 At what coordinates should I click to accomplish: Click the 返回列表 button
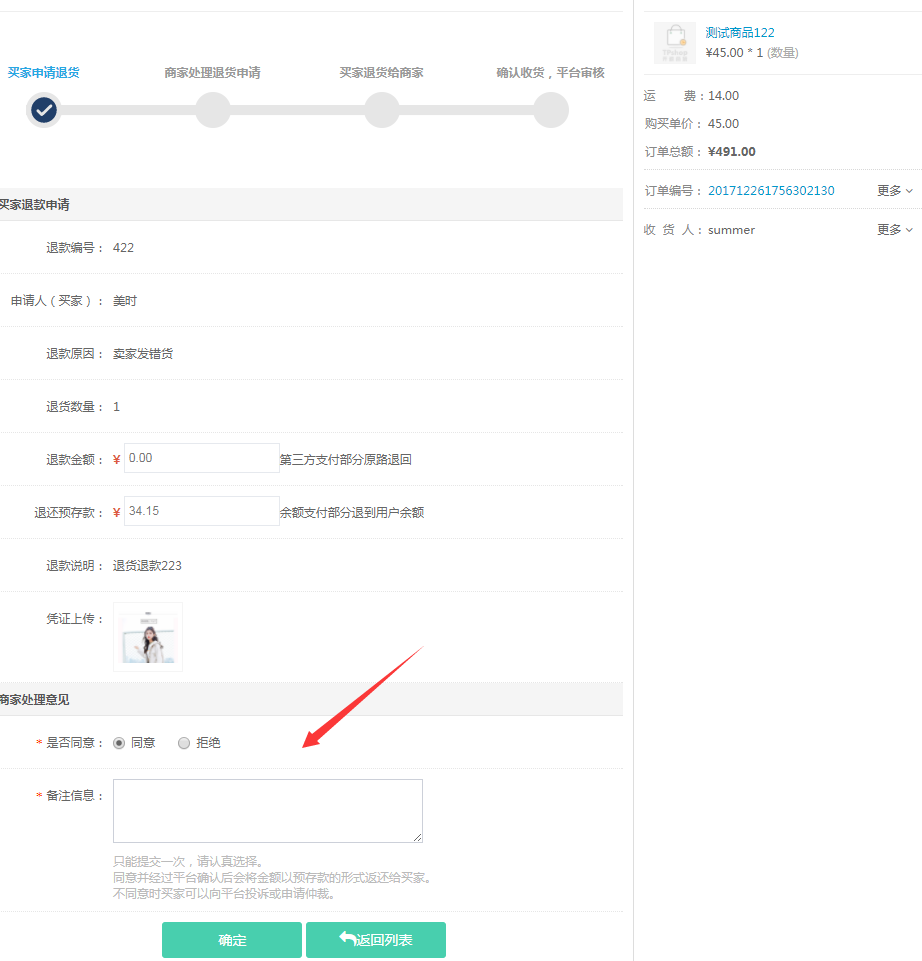coord(376,940)
